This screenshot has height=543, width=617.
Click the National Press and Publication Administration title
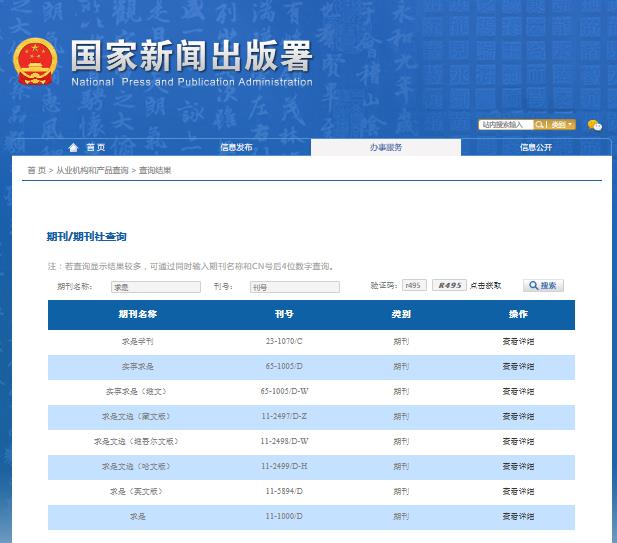click(x=192, y=82)
